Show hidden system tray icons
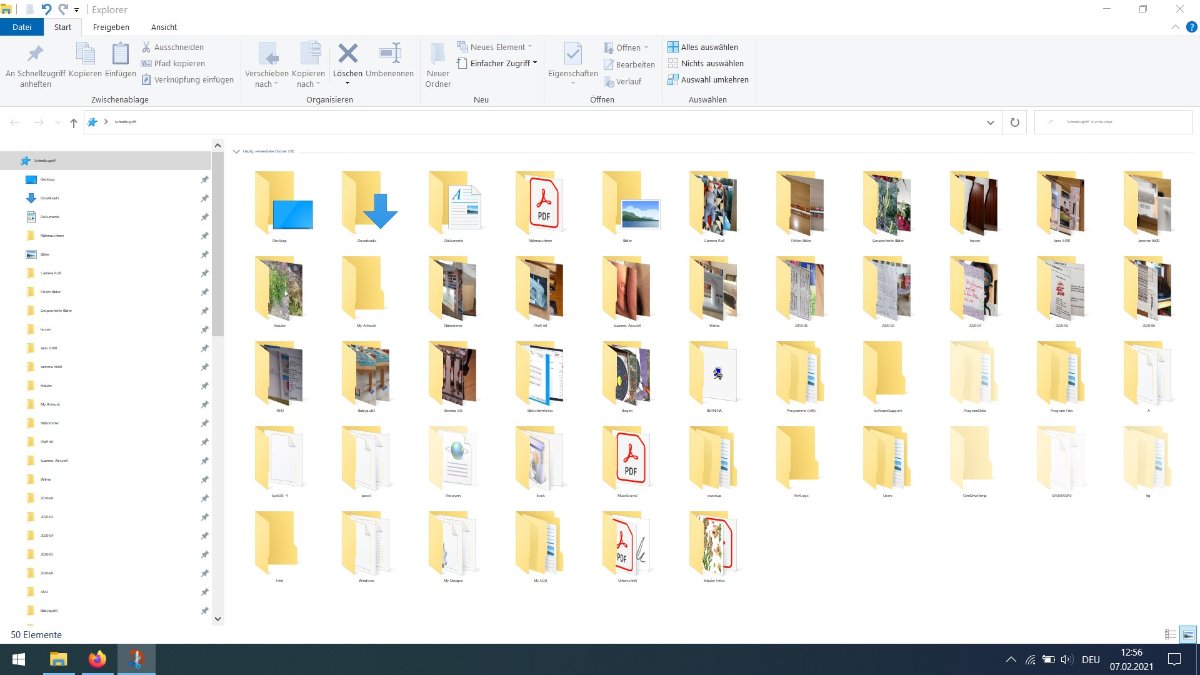 (x=1010, y=660)
